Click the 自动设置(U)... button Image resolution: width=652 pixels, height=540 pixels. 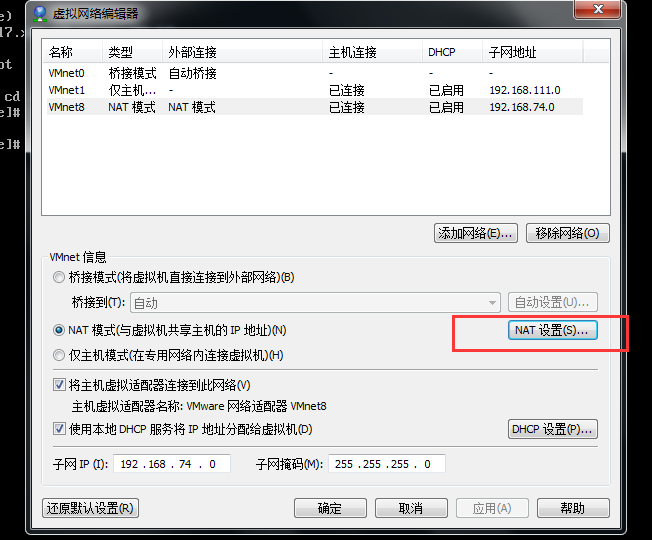[x=553, y=302]
